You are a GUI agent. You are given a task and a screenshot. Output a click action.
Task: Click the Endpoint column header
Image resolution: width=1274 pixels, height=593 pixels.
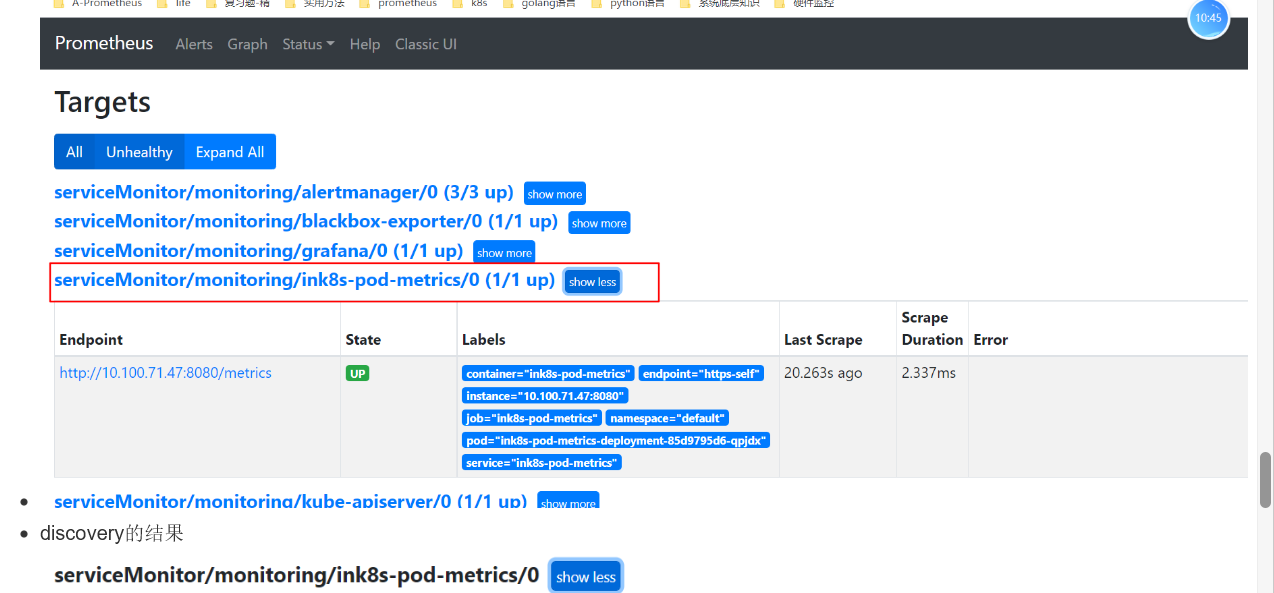[91, 340]
